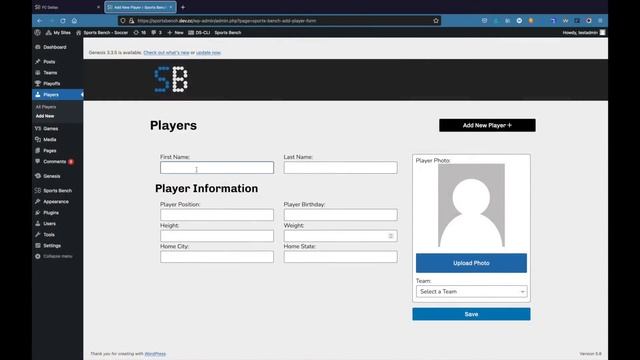
Task: Focus the Home State input field
Action: tap(340, 257)
